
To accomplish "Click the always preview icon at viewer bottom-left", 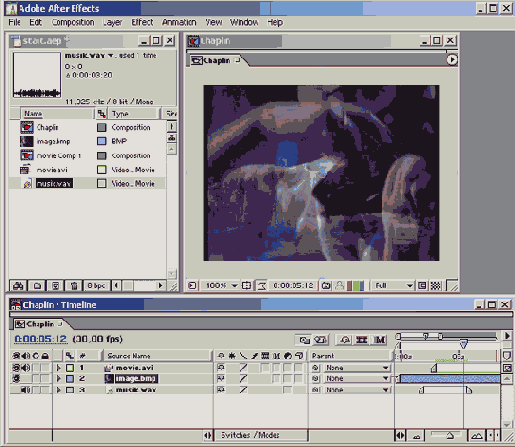I will pyautogui.click(x=192, y=286).
